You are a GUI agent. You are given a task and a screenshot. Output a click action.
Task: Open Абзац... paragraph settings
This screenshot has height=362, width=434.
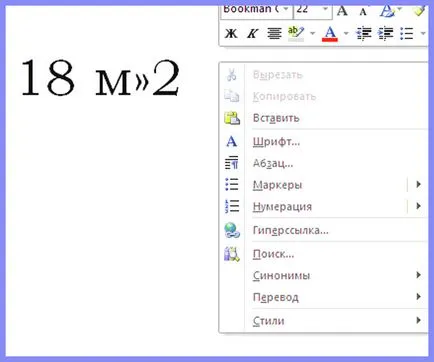point(273,163)
